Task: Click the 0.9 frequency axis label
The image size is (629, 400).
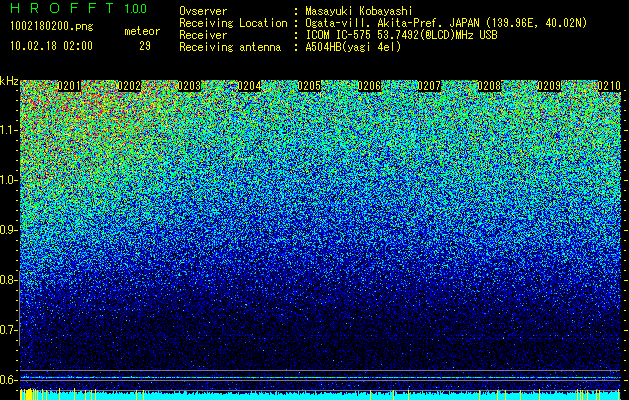Action: pos(8,230)
